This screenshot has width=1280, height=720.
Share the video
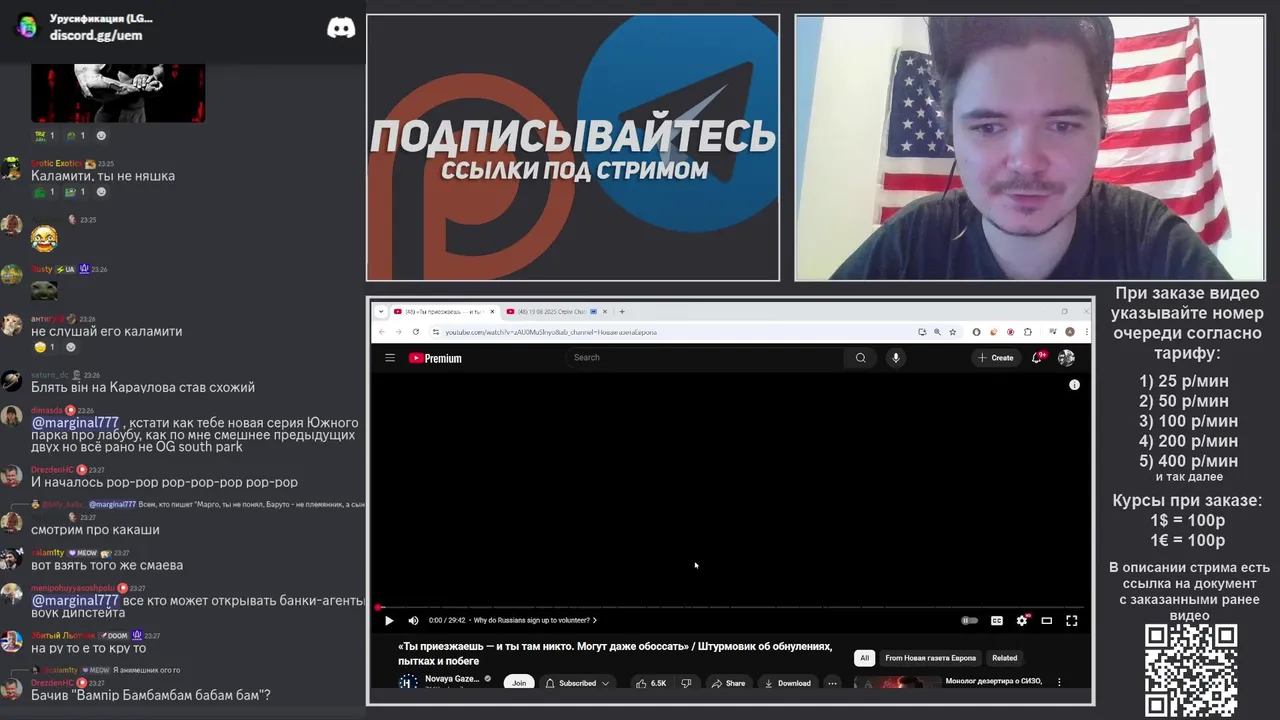click(x=728, y=683)
